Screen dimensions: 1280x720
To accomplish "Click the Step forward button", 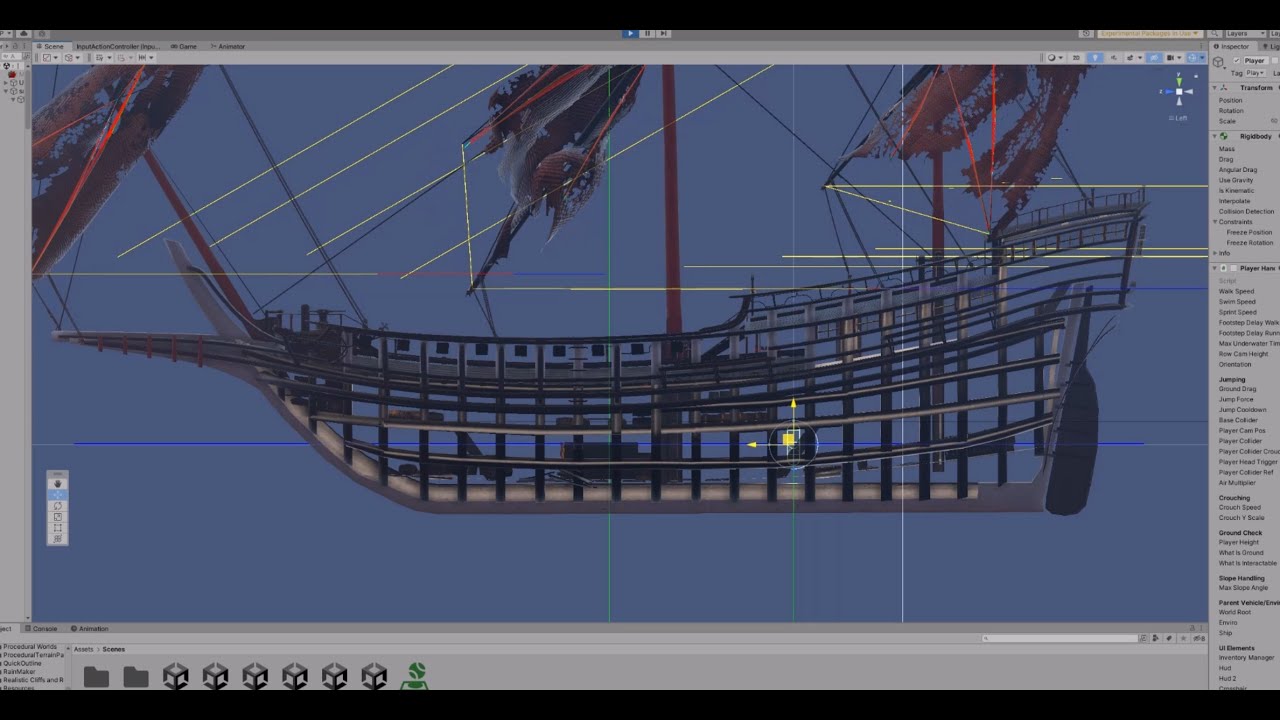I will pos(663,33).
